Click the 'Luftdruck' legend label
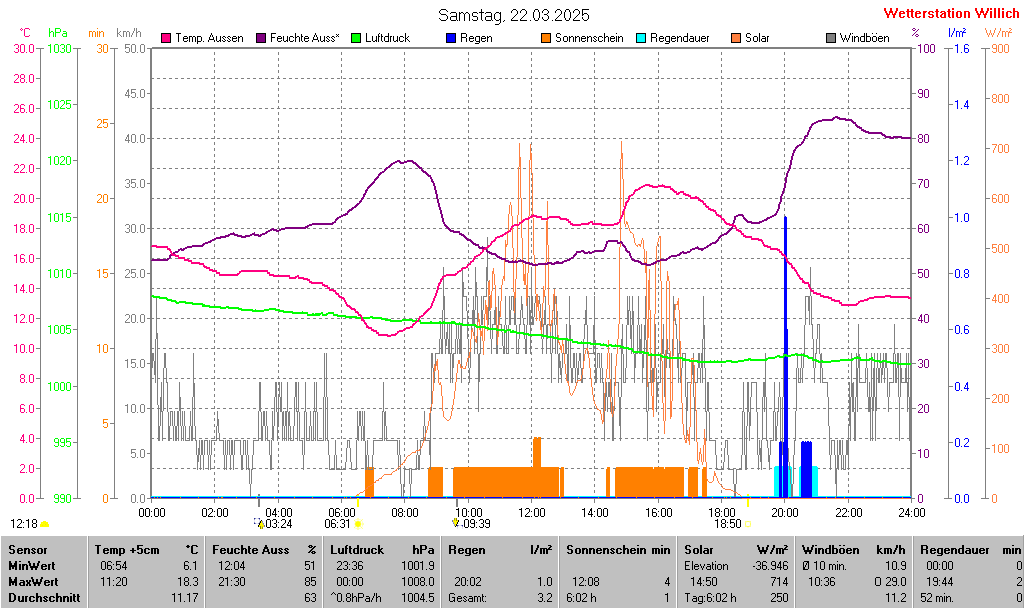The width and height of the screenshot is (1024, 608). [x=387, y=38]
